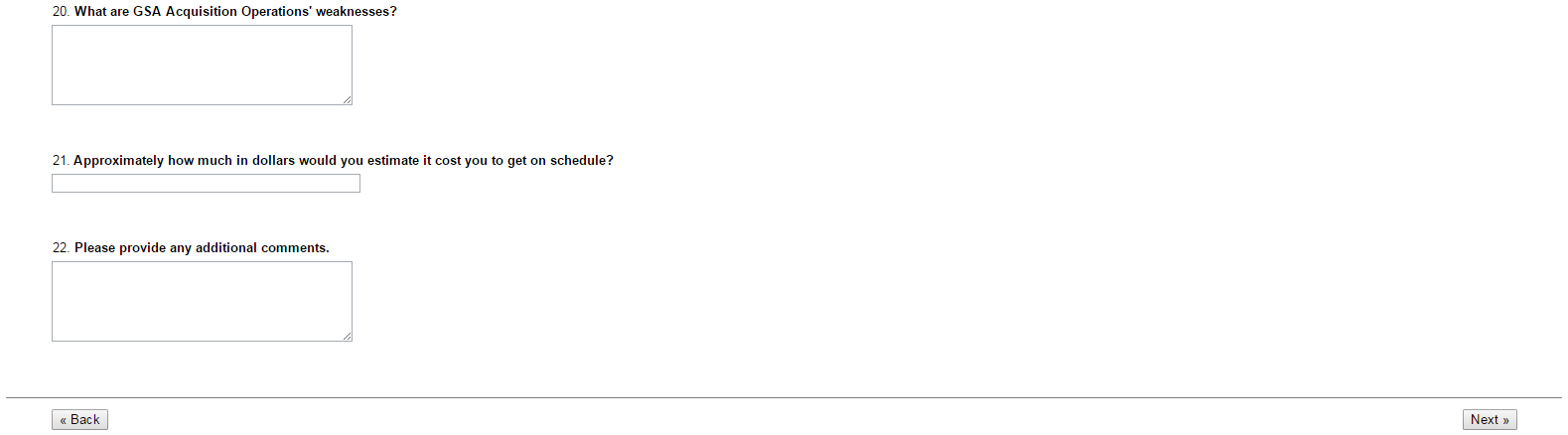
Task: Click the horizontal divider line above the buttons
Action: 784,398
